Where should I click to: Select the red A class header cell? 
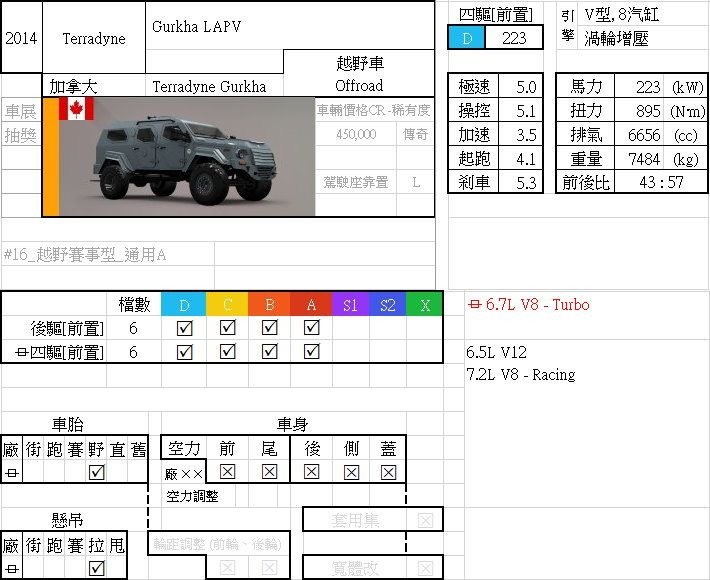click(312, 304)
